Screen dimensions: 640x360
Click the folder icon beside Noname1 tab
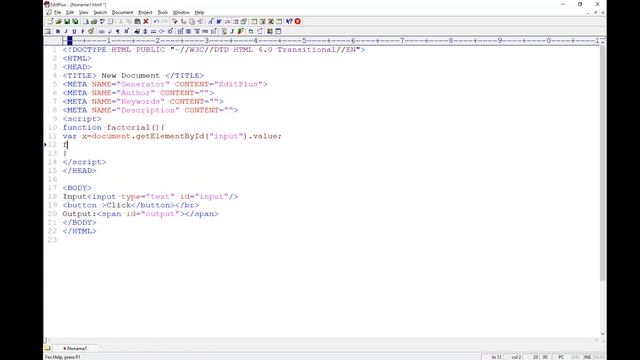[48, 348]
